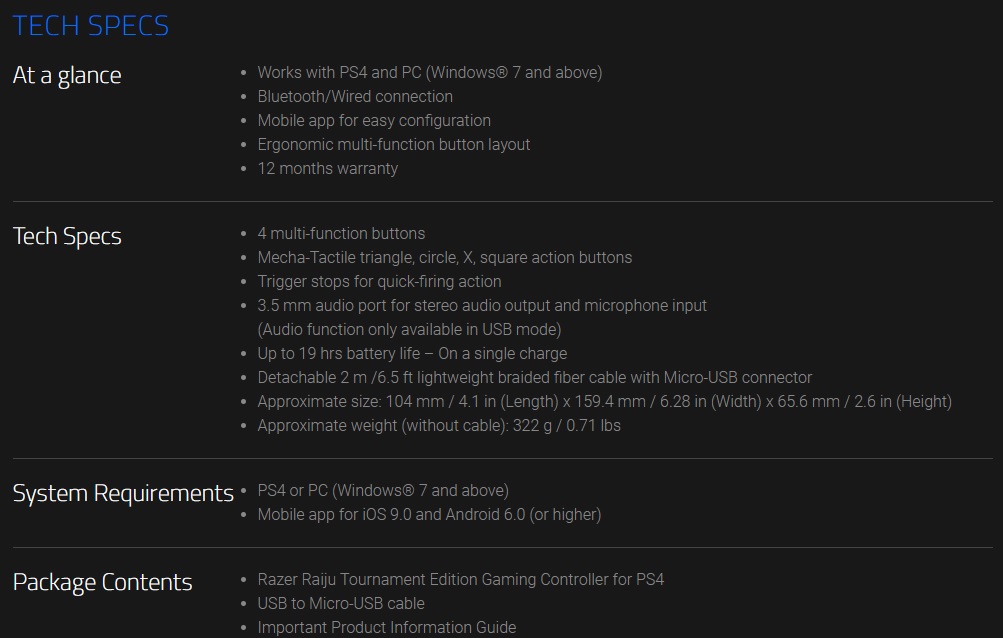The width and height of the screenshot is (1003, 638).
Task: Click the Bluetooth/Wired connection line
Action: pos(355,97)
